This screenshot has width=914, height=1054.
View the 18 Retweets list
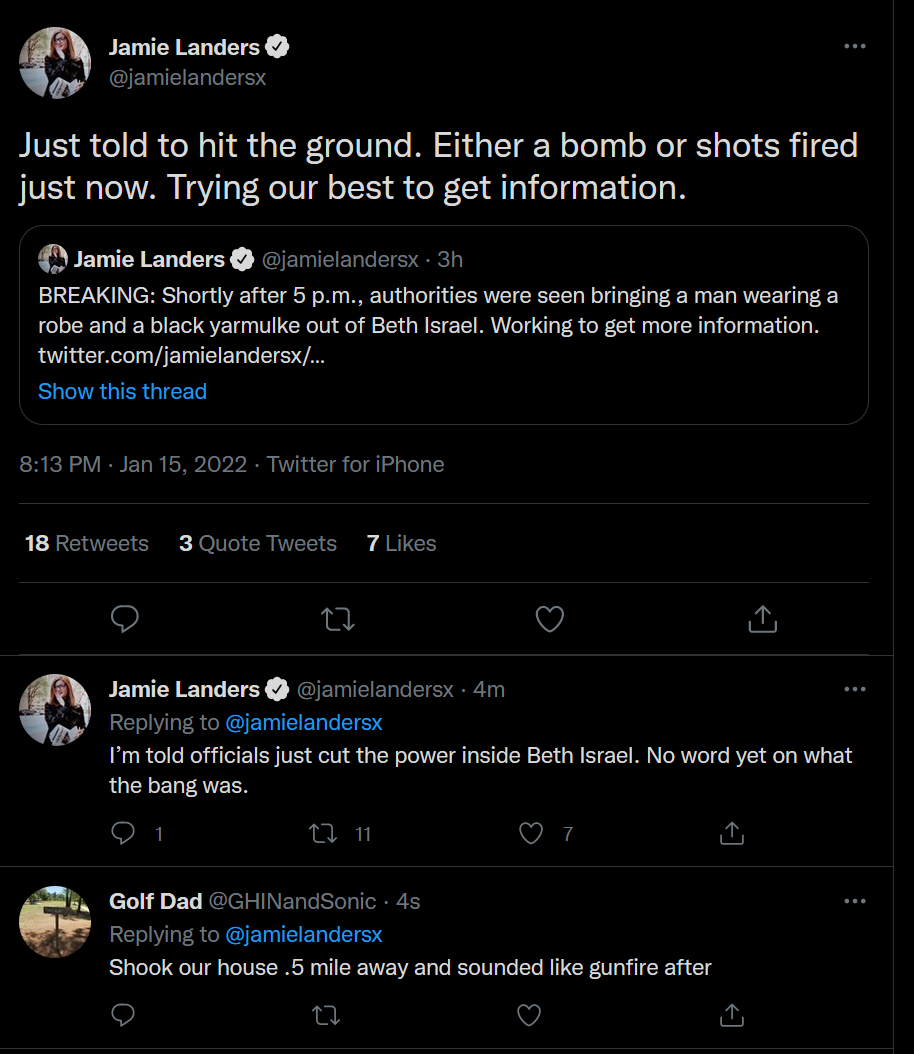87,543
